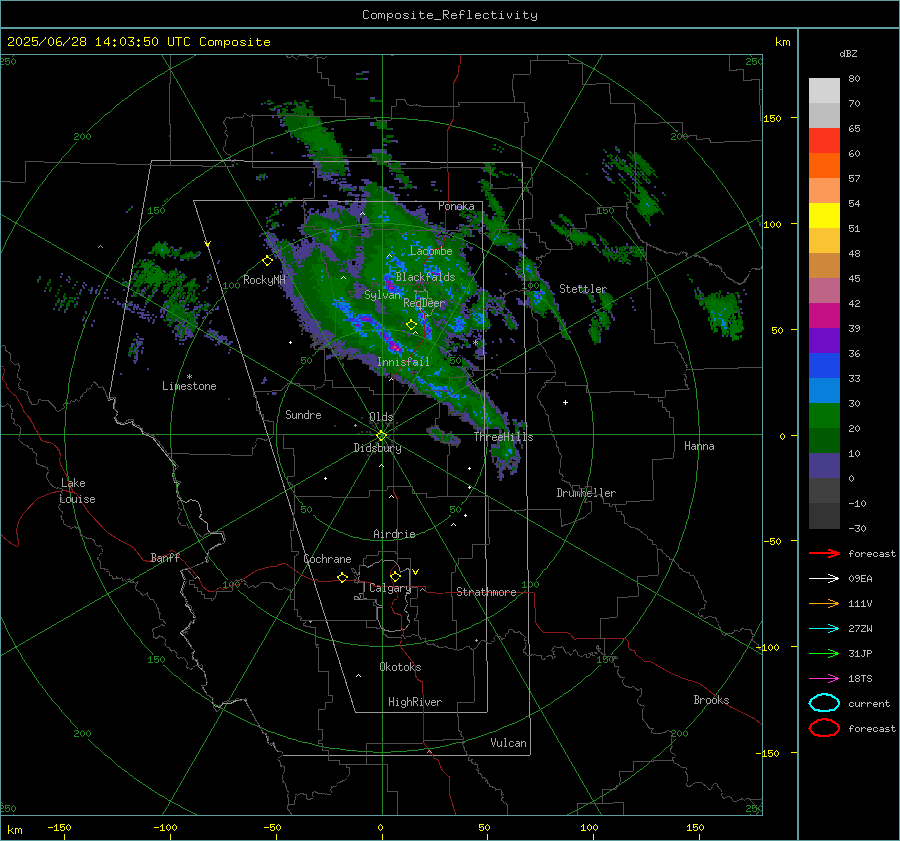Viewport: 900px width, 841px height.
Task: Click the Okotoks city label
Action: tap(400, 667)
